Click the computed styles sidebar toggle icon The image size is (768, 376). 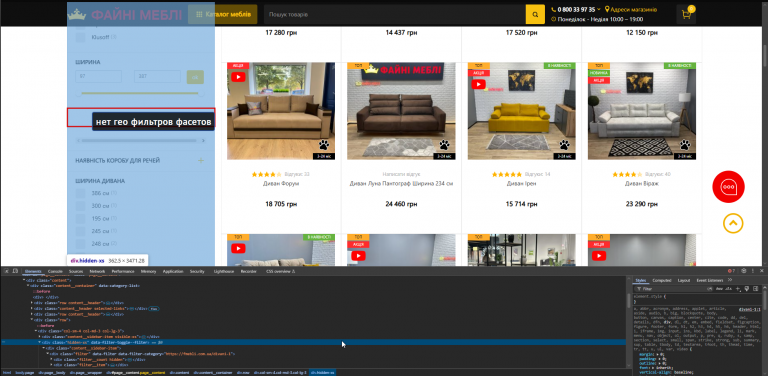754,289
